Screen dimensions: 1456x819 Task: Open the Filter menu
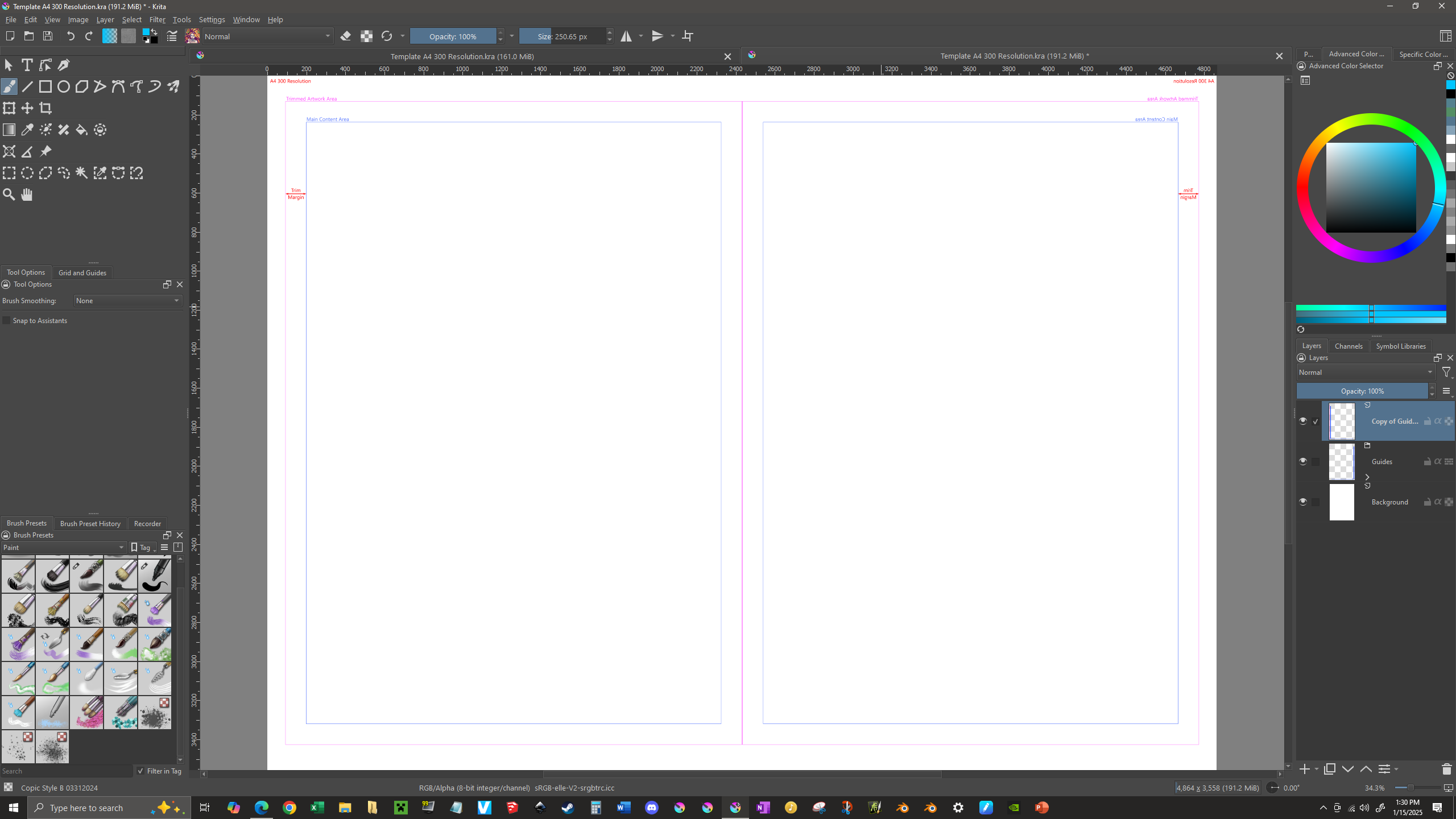(x=157, y=19)
